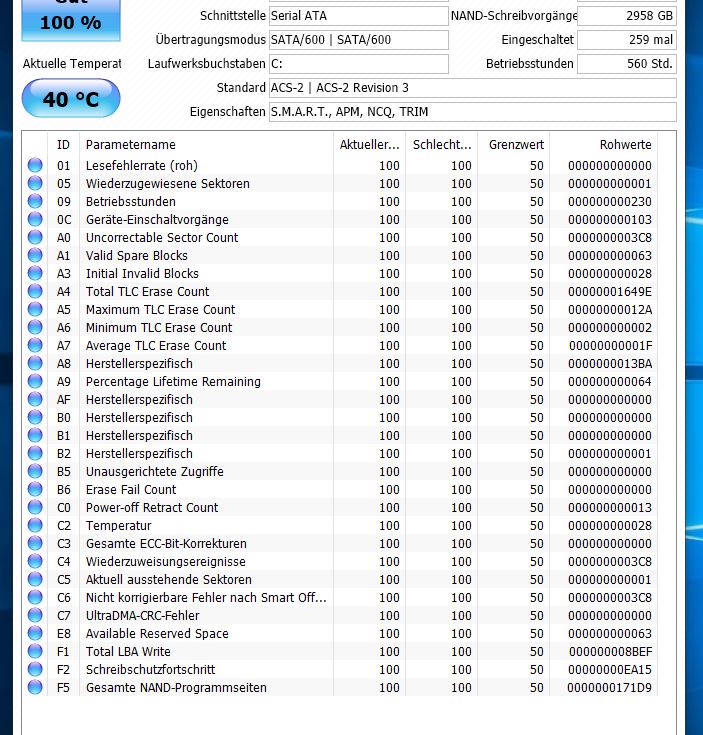Click the Aktueller... column header
The image size is (703, 735).
369,144
